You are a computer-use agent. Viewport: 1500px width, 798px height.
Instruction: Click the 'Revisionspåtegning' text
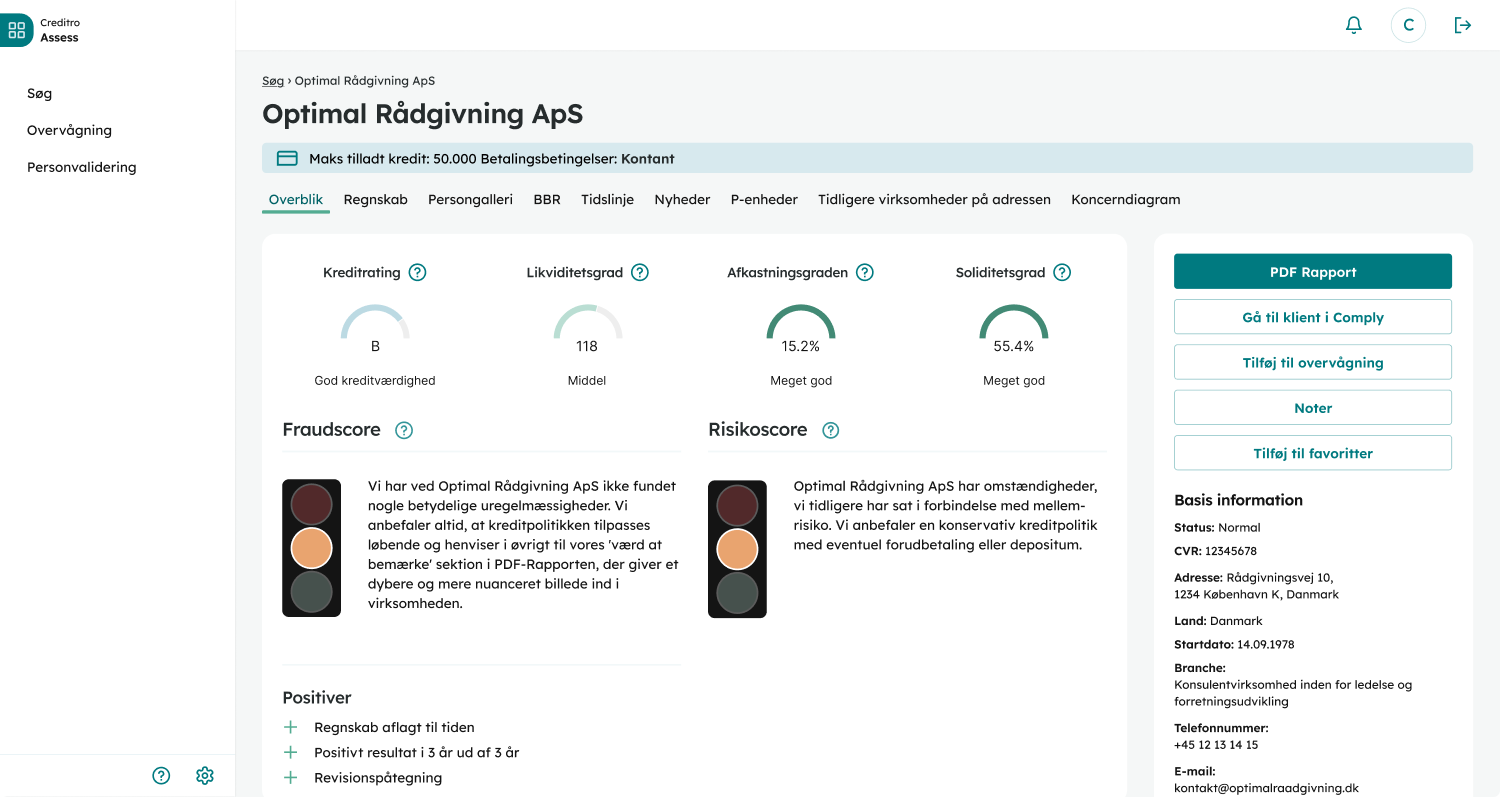point(378,777)
